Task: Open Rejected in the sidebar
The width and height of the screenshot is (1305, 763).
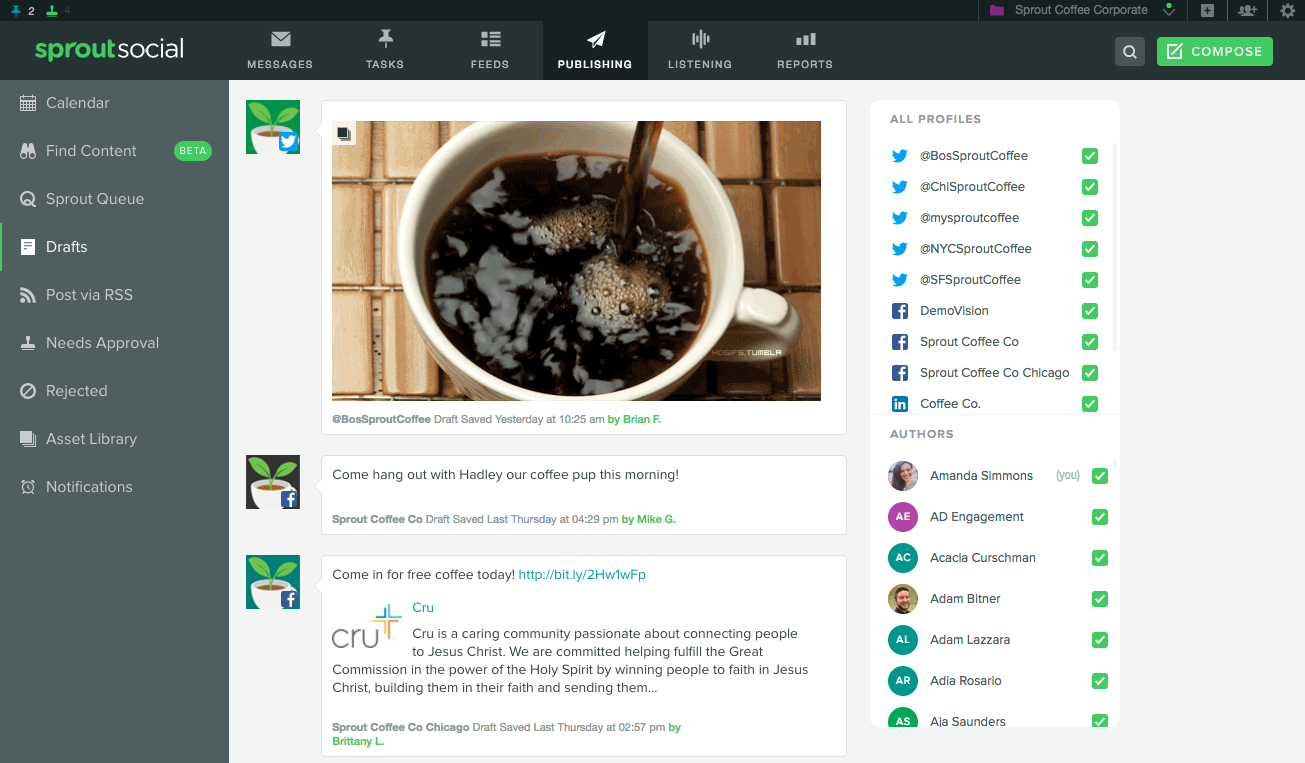Action: pos(114,391)
